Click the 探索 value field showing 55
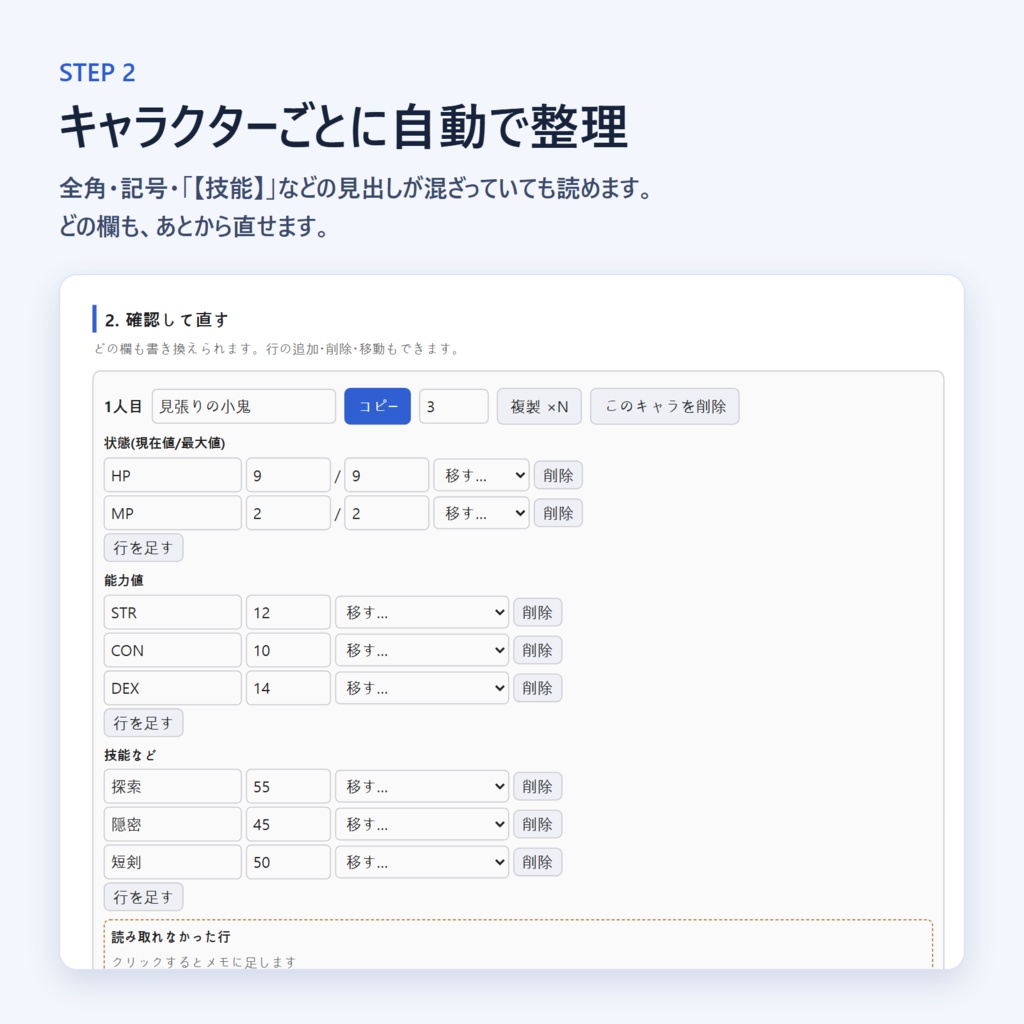 coord(288,787)
